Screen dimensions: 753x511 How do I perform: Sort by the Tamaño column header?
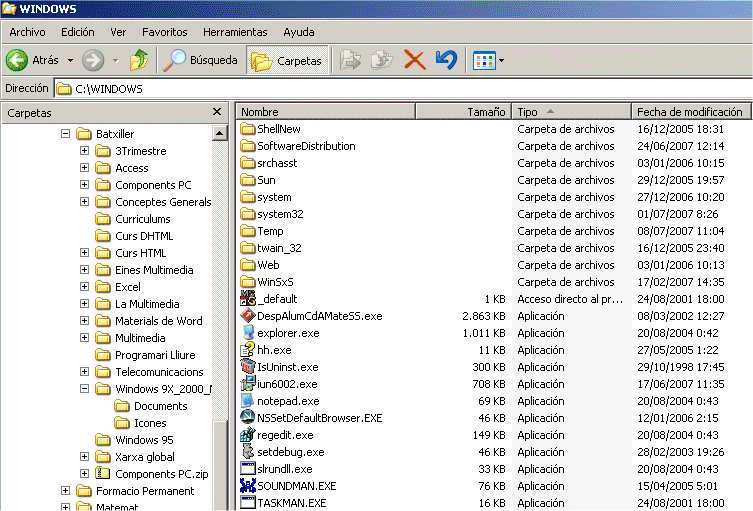click(473, 112)
